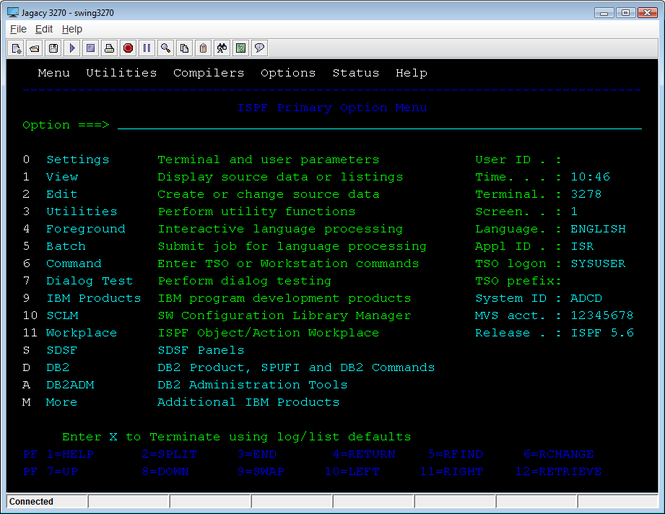
Task: Open the ISPF Help action bar item
Action: tap(411, 73)
